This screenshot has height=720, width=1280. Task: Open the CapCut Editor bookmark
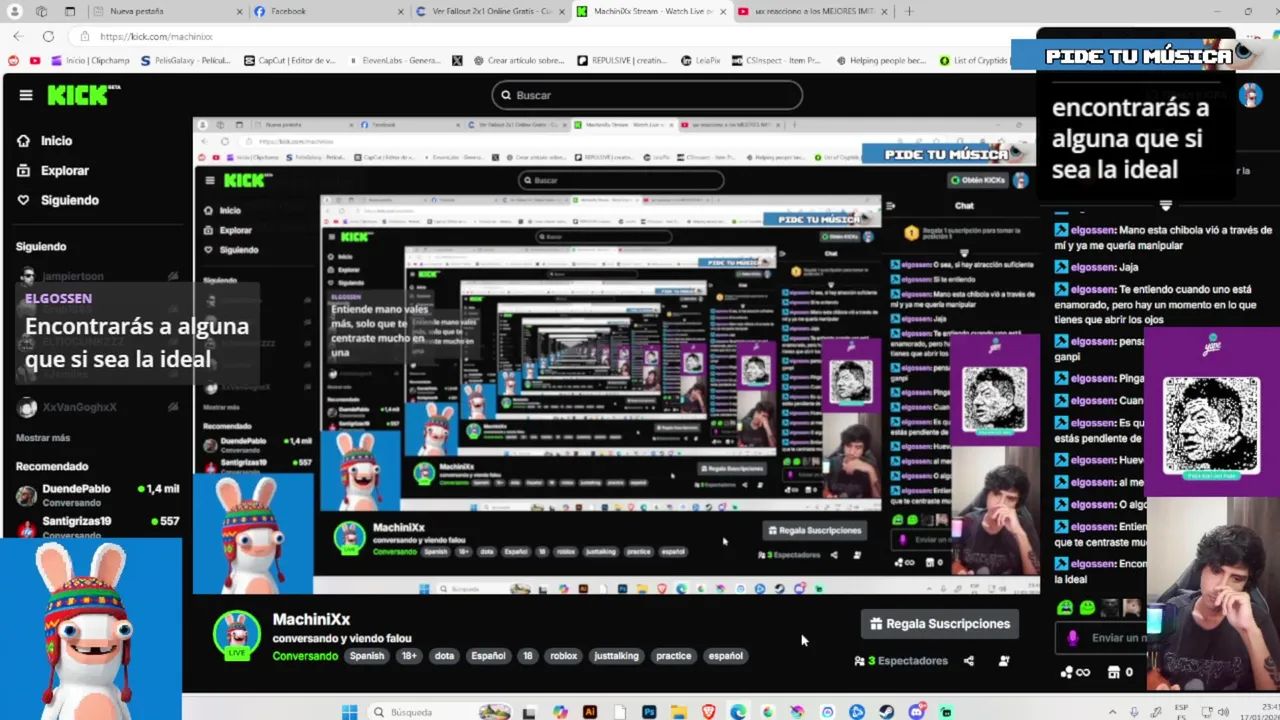click(x=290, y=60)
